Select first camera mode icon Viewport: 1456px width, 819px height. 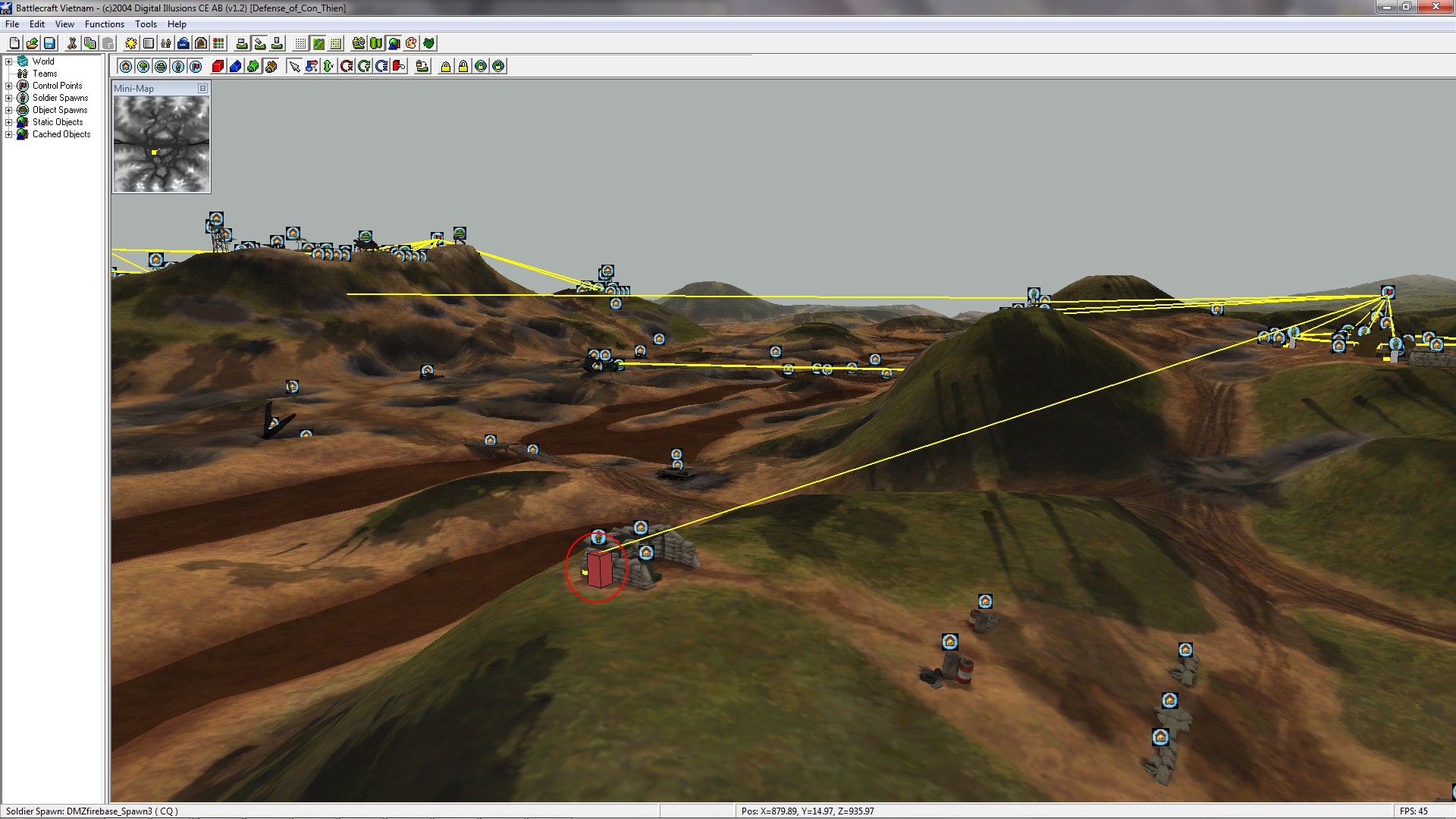pos(242,43)
